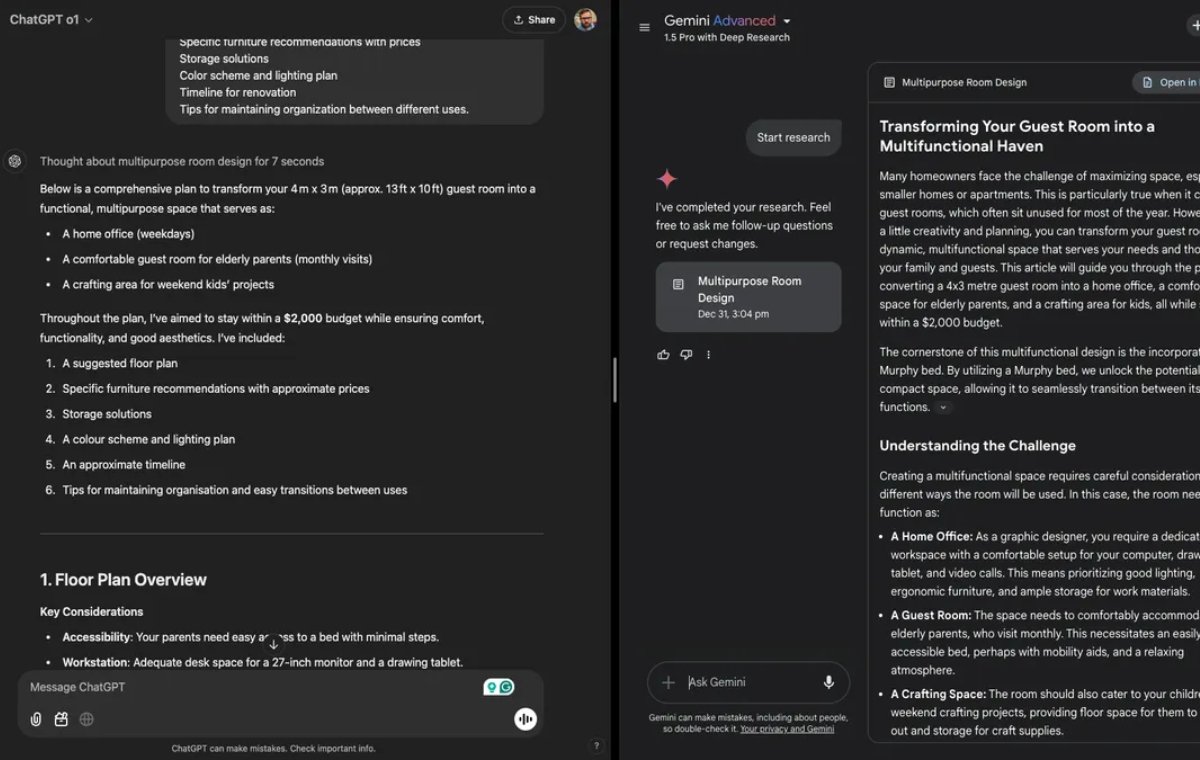The width and height of the screenshot is (1200, 760).
Task: Start ChatGPT voice mode
Action: (525, 719)
